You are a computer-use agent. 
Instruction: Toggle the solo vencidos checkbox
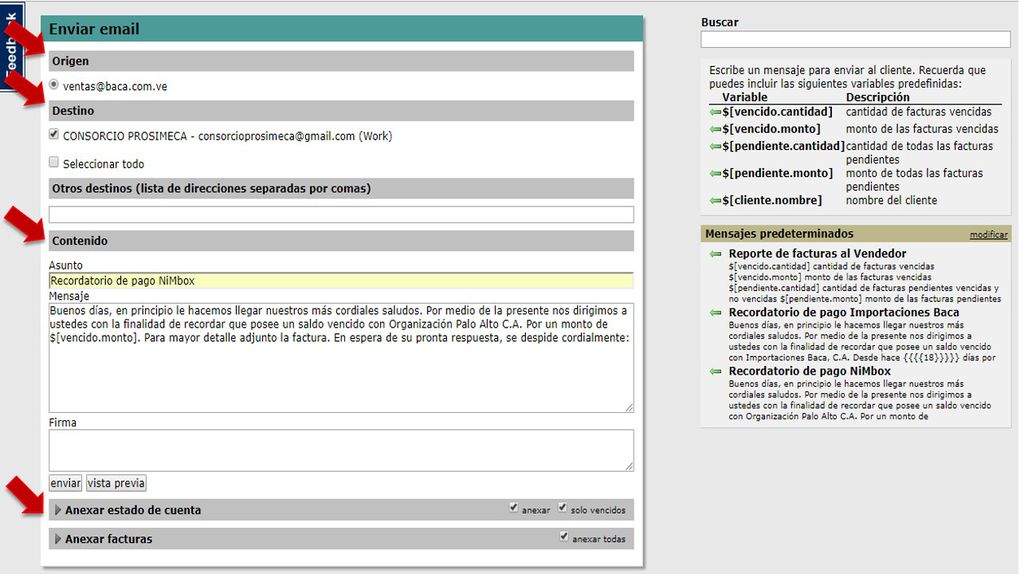562,508
